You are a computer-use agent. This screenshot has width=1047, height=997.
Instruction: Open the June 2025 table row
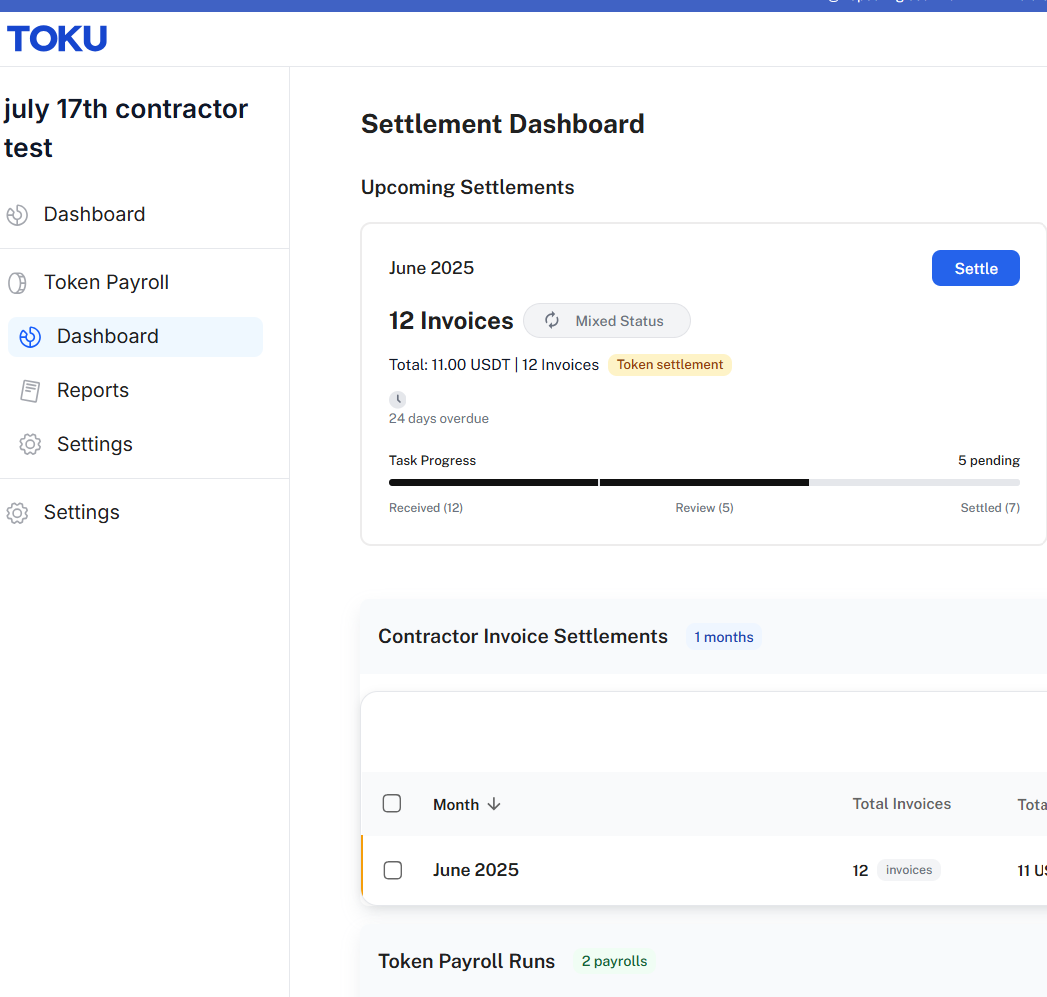(704, 870)
